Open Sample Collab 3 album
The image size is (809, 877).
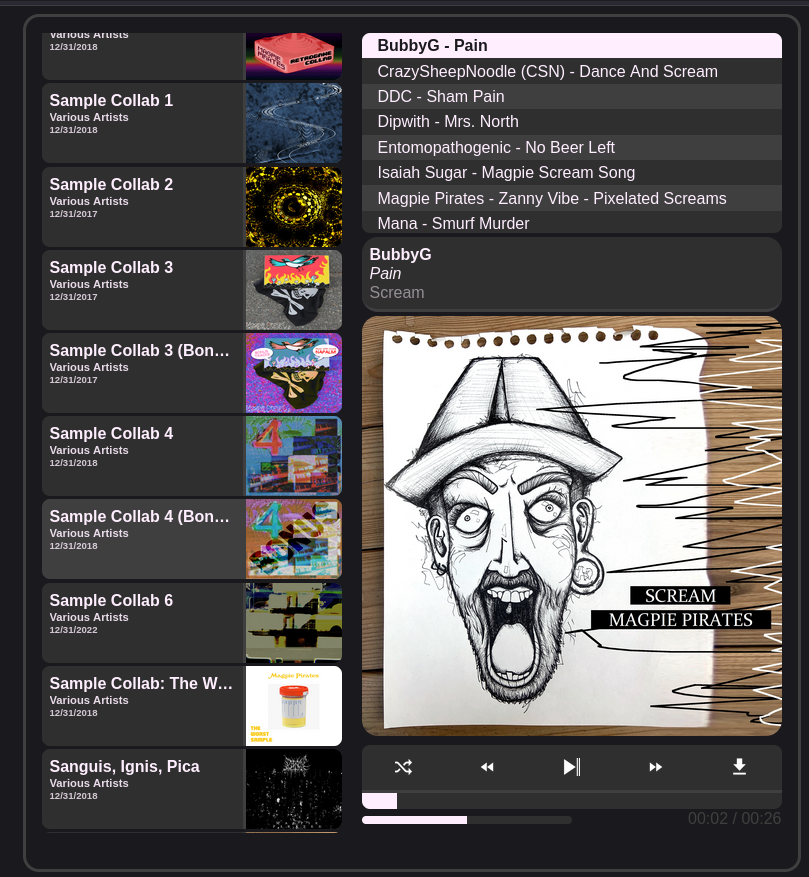click(x=143, y=289)
